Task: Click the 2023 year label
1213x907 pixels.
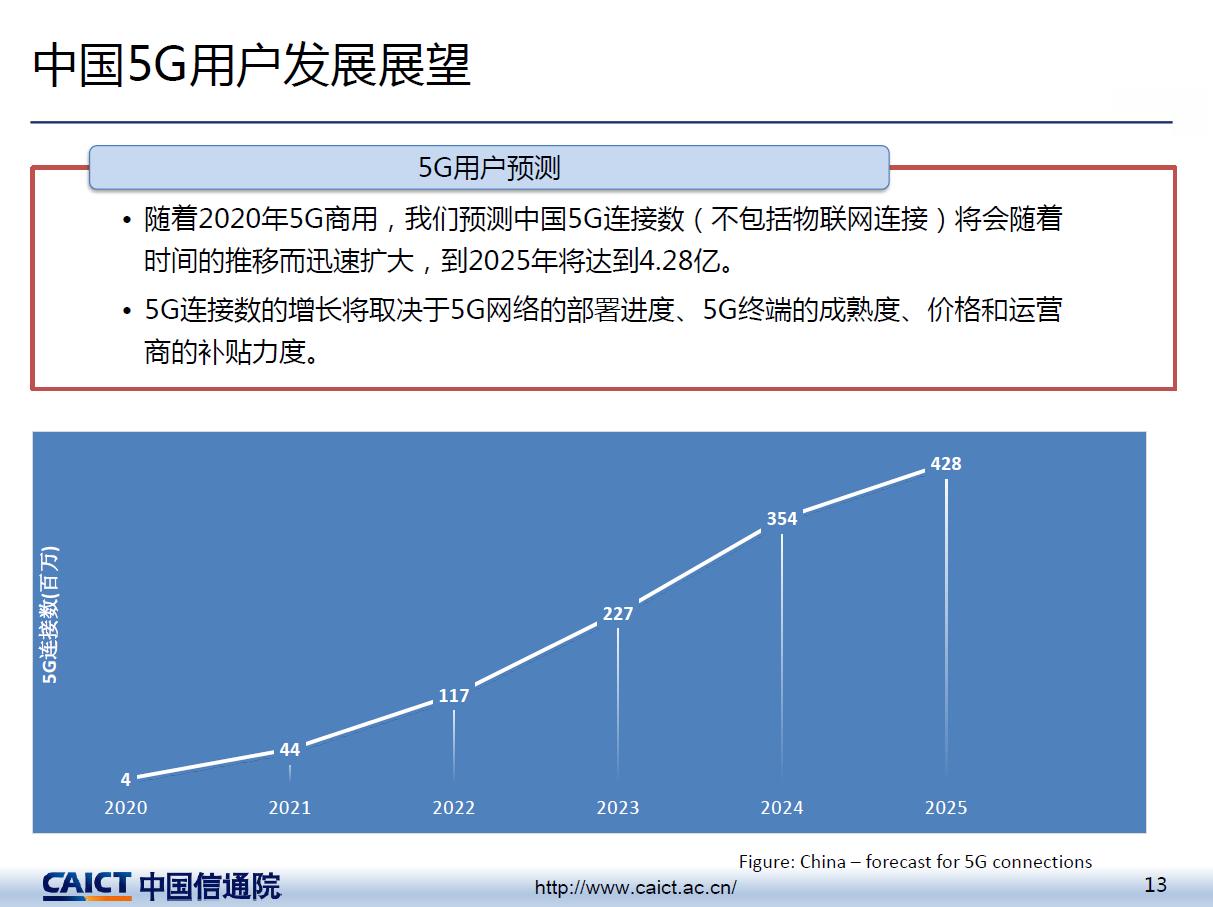Action: [x=619, y=807]
